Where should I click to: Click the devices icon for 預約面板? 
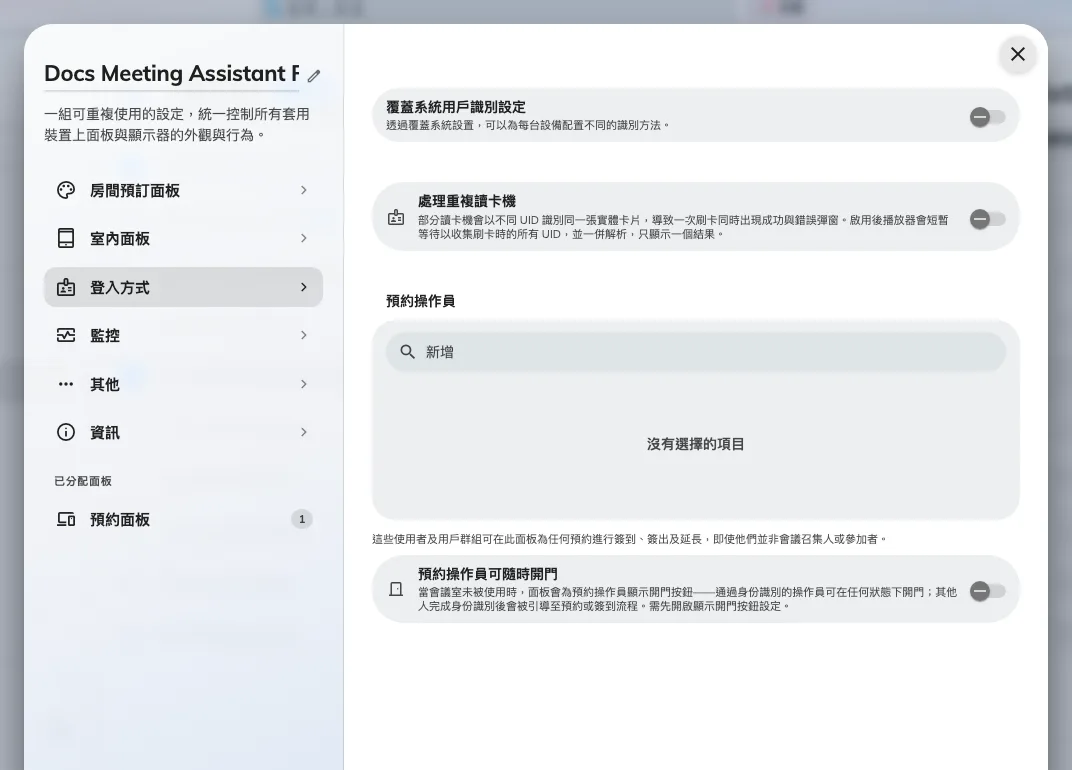click(66, 520)
